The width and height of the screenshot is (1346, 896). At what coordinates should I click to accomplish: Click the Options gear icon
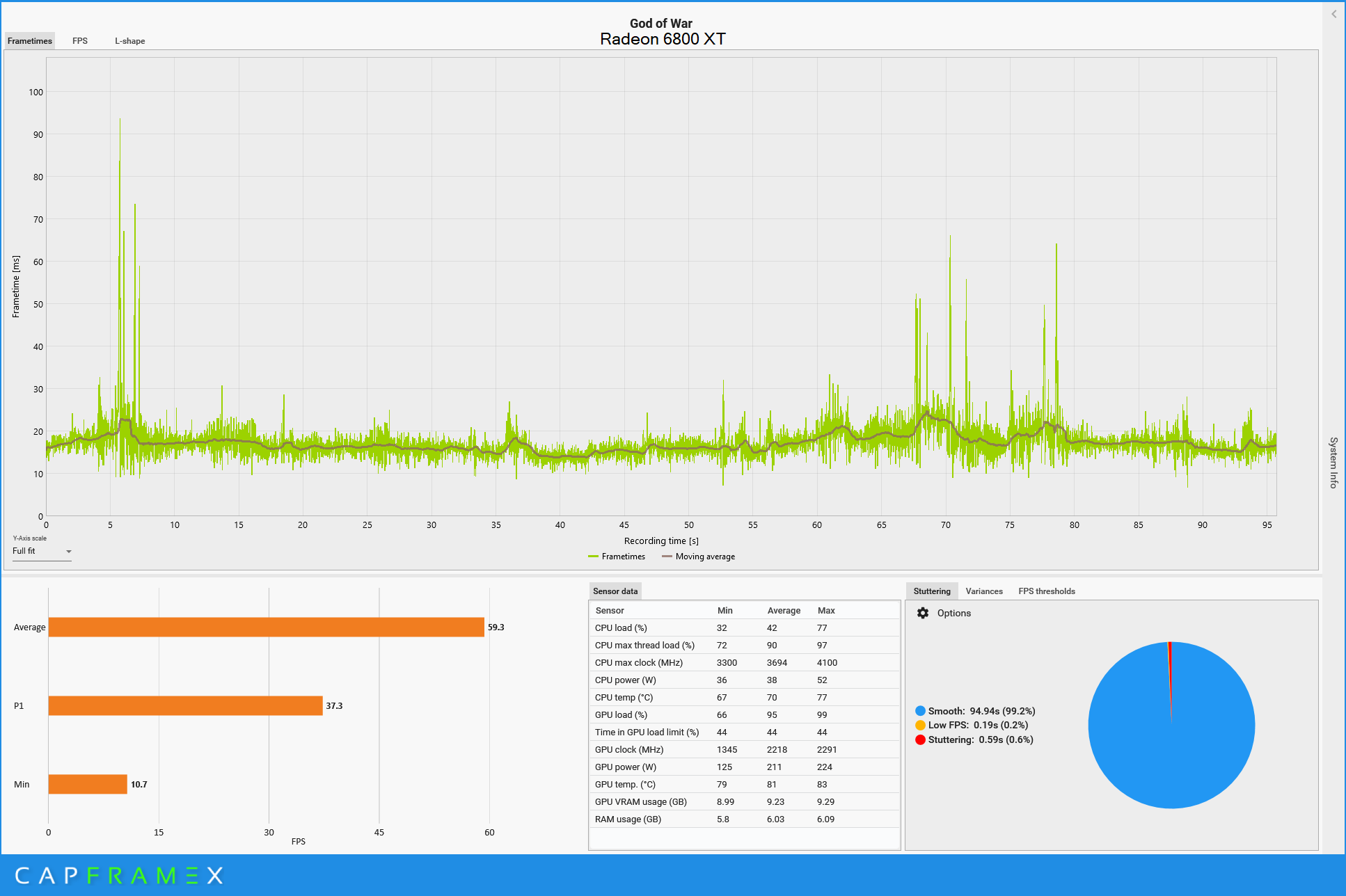(x=923, y=613)
